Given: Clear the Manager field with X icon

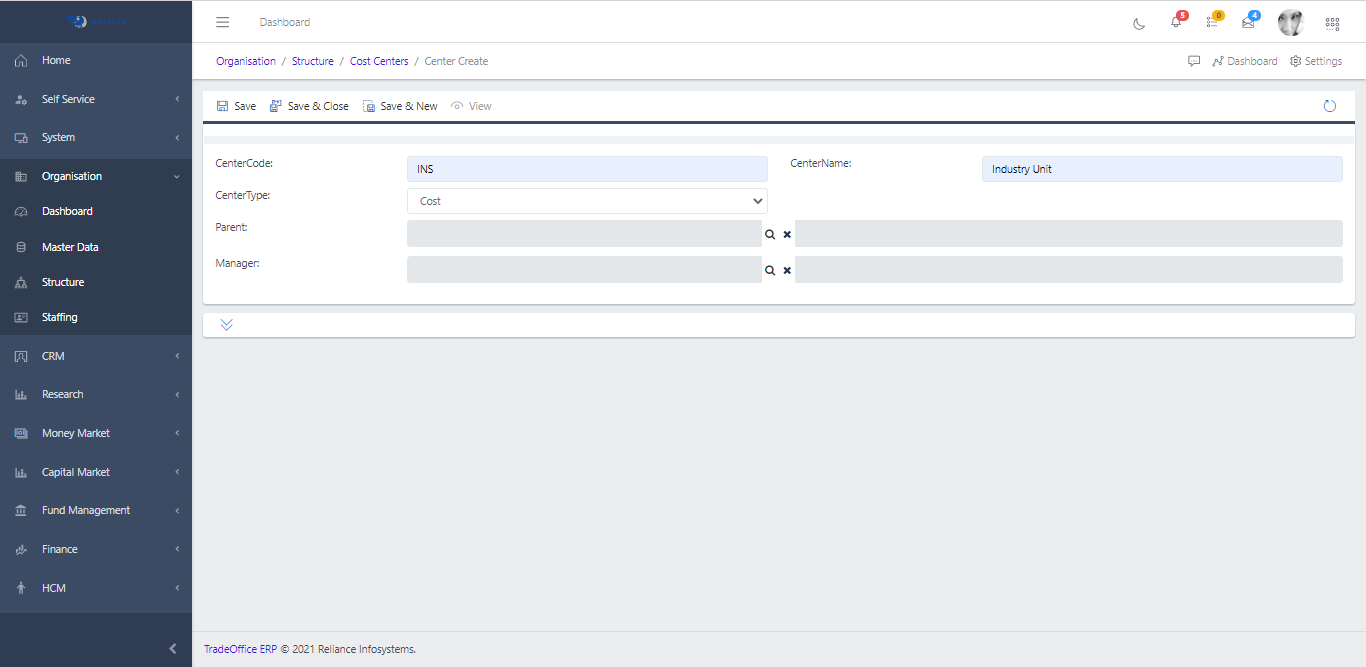Looking at the screenshot, I should 787,270.
